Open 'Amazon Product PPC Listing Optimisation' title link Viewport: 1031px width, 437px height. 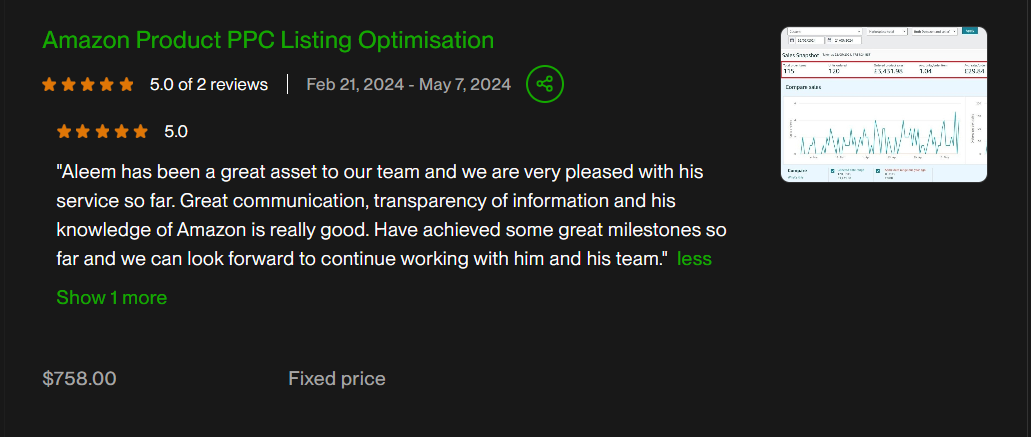tap(268, 40)
